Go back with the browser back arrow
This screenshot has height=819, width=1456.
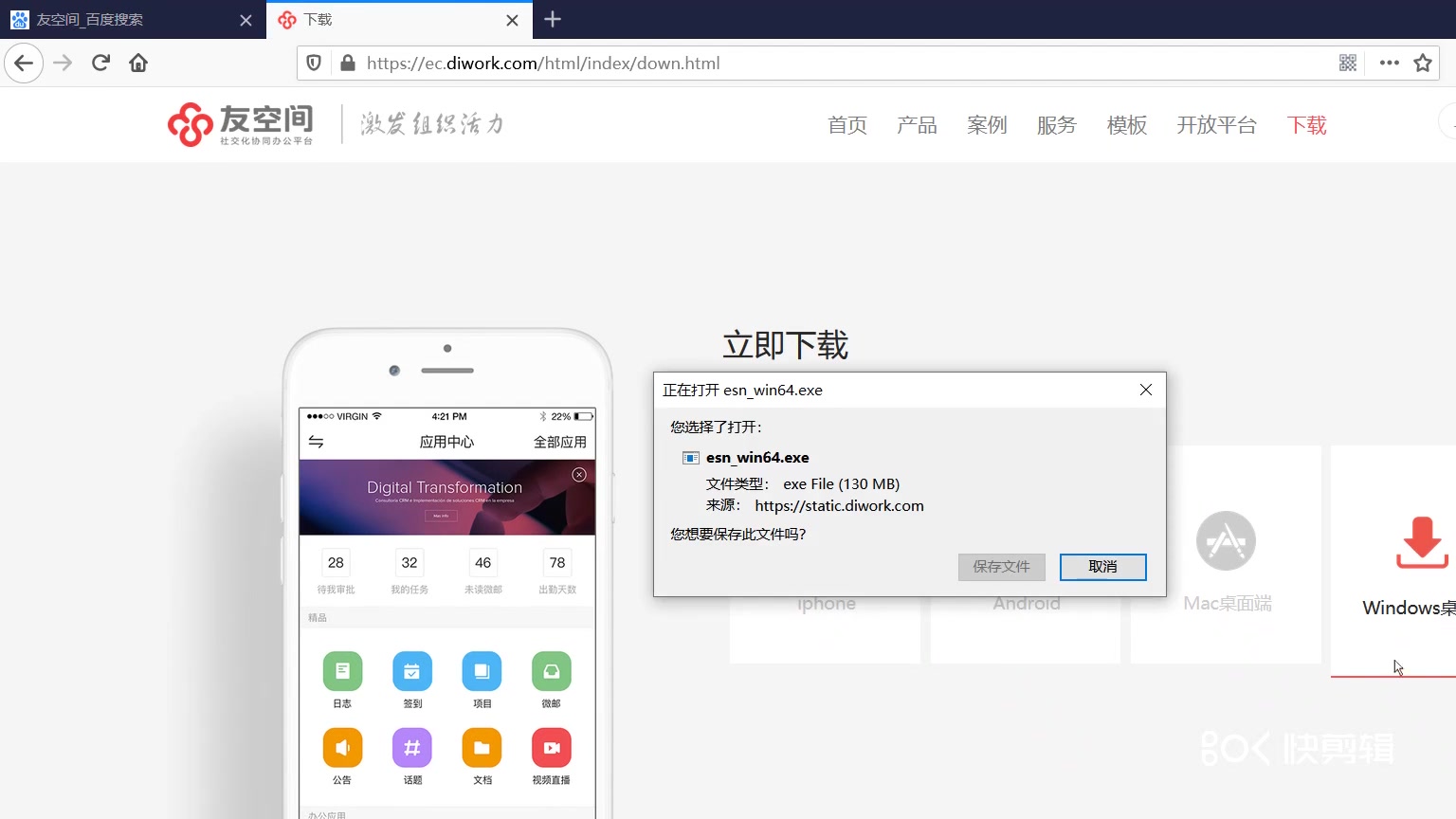(x=24, y=64)
